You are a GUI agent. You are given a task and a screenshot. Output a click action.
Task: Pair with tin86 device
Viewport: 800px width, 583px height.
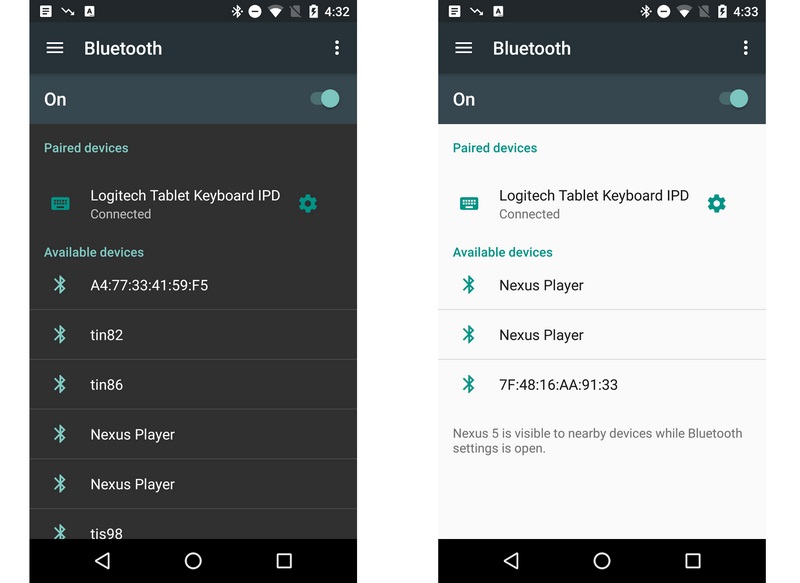(x=193, y=385)
